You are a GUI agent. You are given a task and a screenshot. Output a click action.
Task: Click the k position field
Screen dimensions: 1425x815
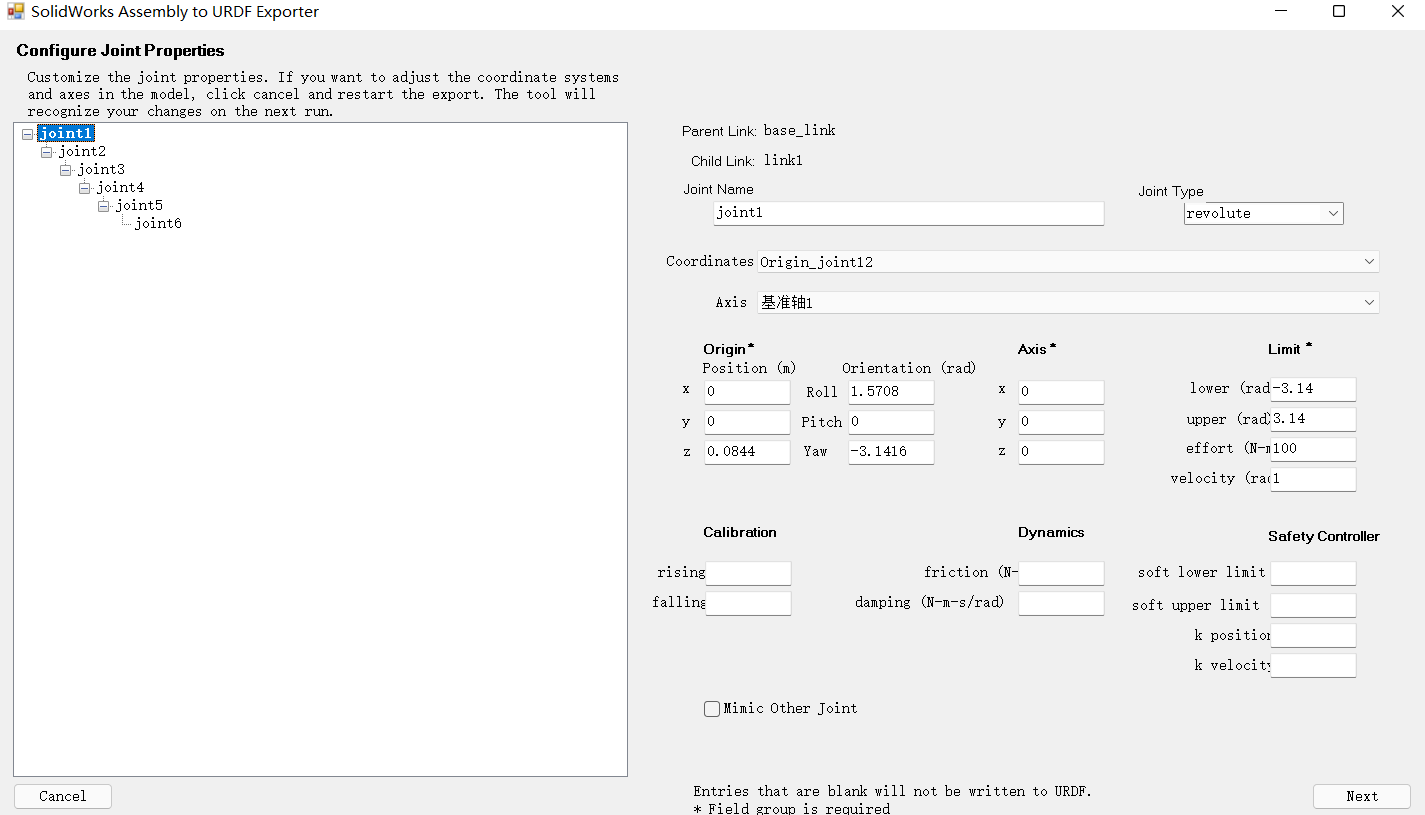click(1313, 635)
